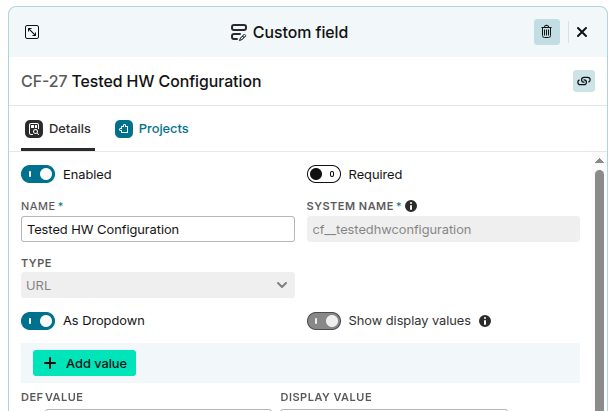608x411 pixels.
Task: Click the Required label
Action: pos(375,174)
